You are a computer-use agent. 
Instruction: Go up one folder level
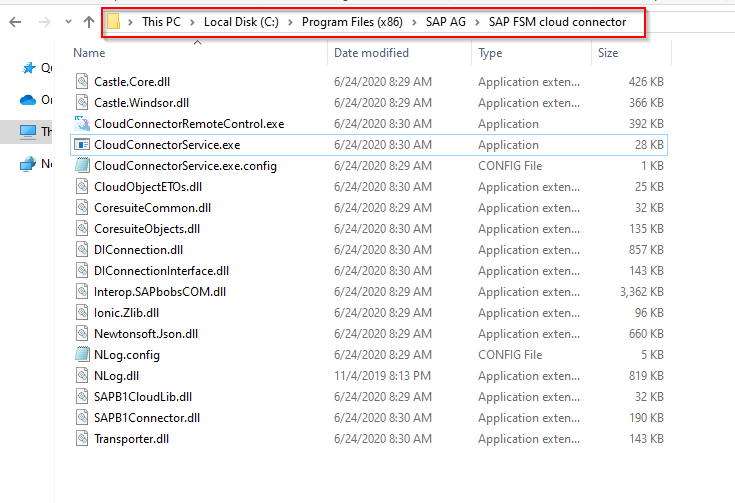point(89,22)
